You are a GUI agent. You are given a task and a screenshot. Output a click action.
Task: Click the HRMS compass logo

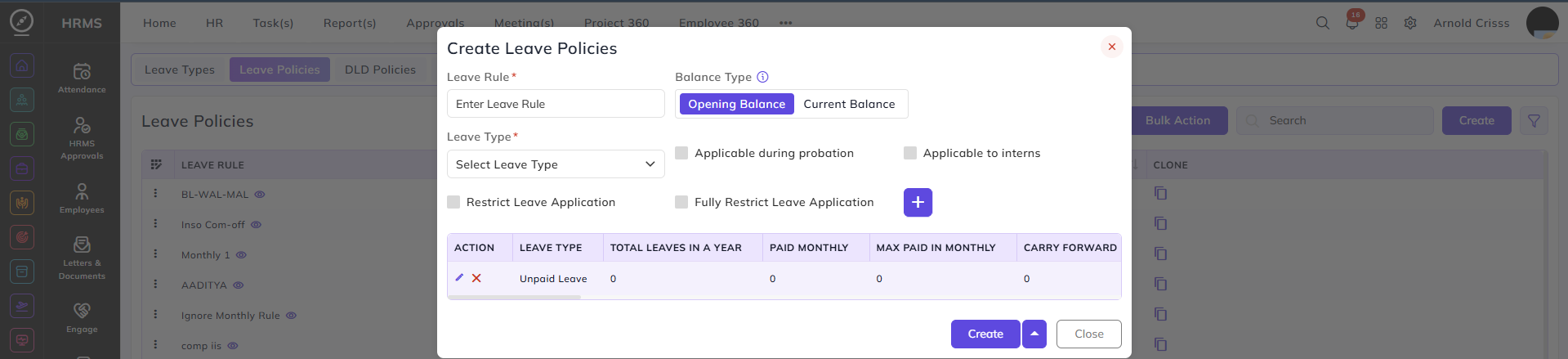click(21, 21)
